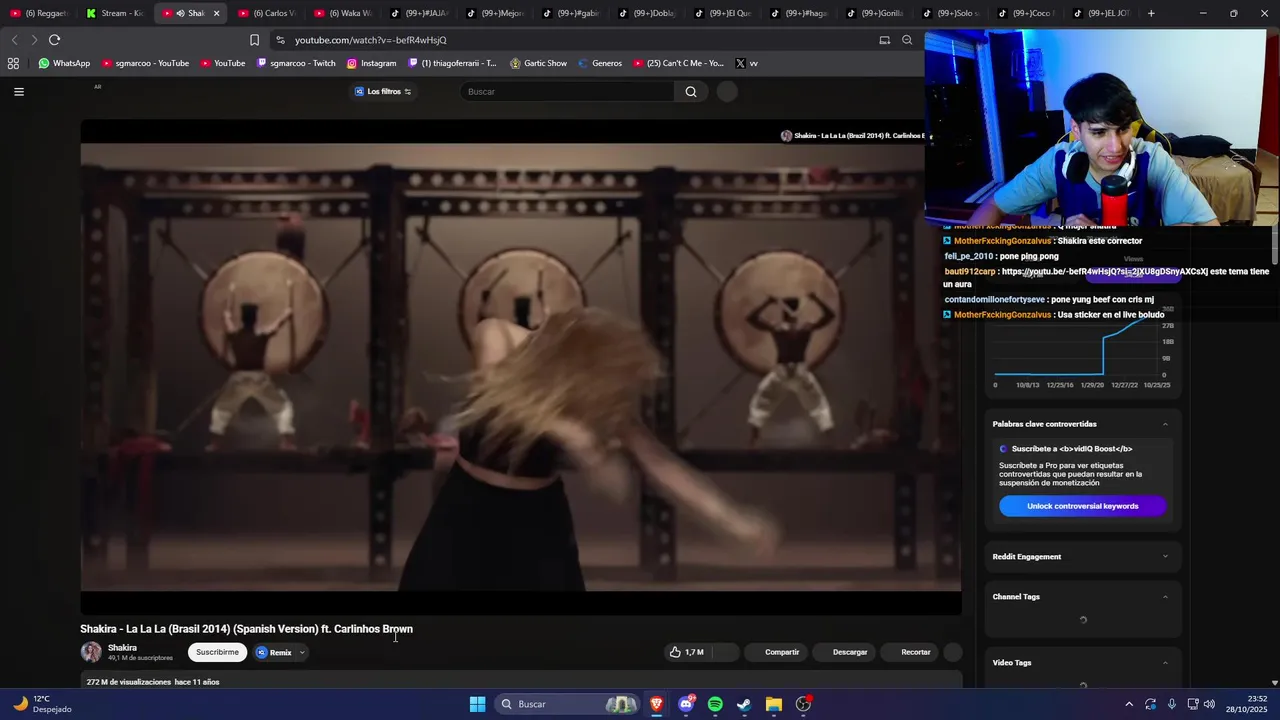Open the Can't C Me YouTube bookmark
Image resolution: width=1280 pixels, height=720 pixels.
(x=678, y=63)
